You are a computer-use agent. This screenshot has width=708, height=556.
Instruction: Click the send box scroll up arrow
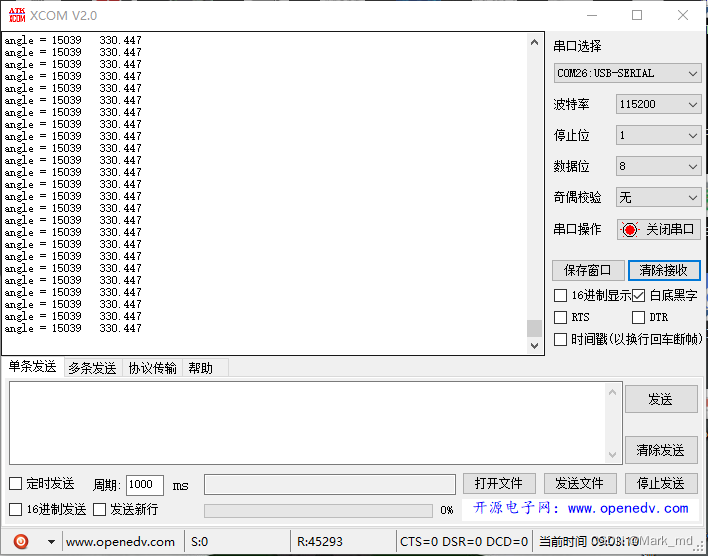(612, 392)
